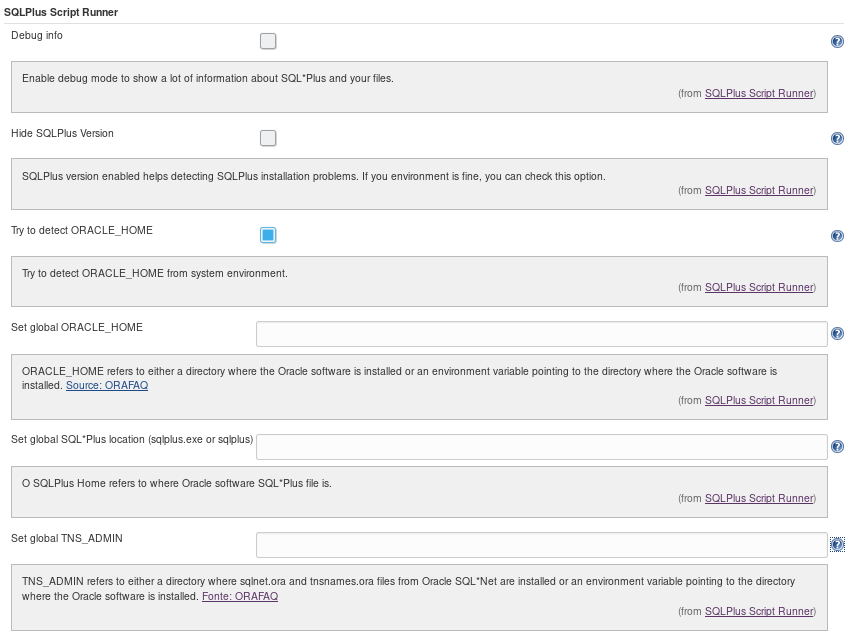Click the Debug info label
852x637 pixels.
click(37, 35)
